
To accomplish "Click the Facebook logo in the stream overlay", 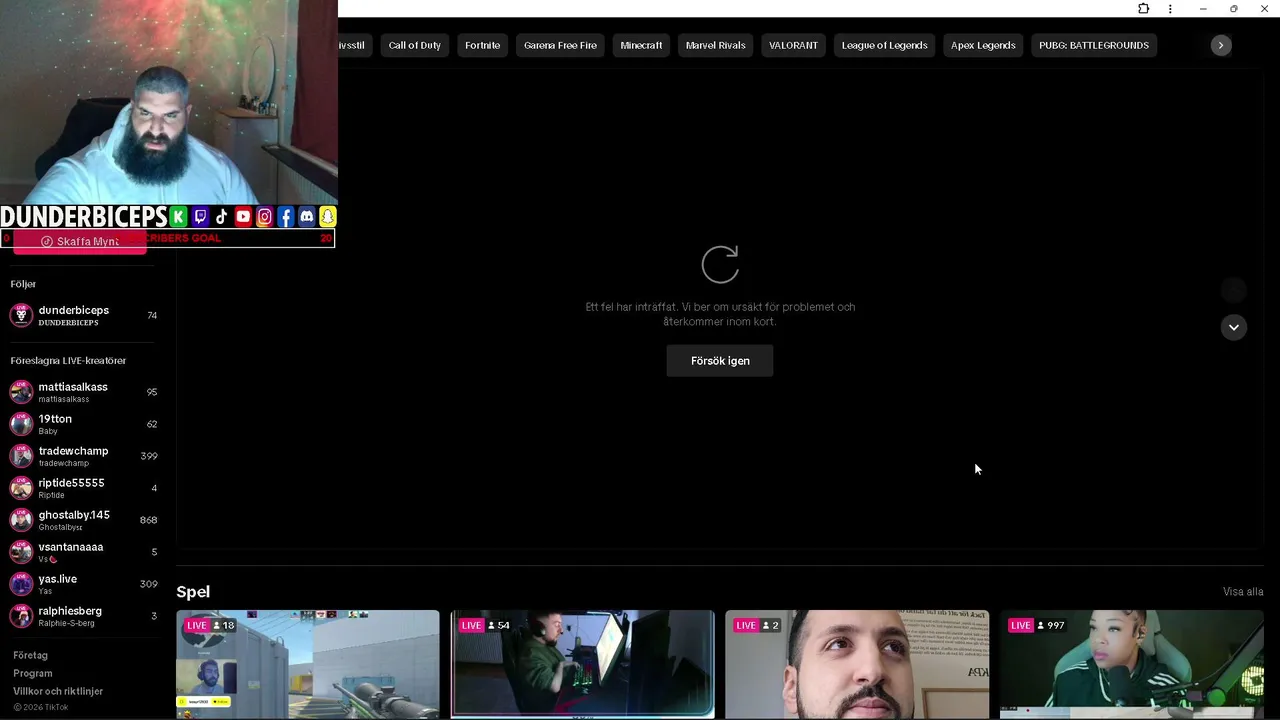I will [x=285, y=217].
